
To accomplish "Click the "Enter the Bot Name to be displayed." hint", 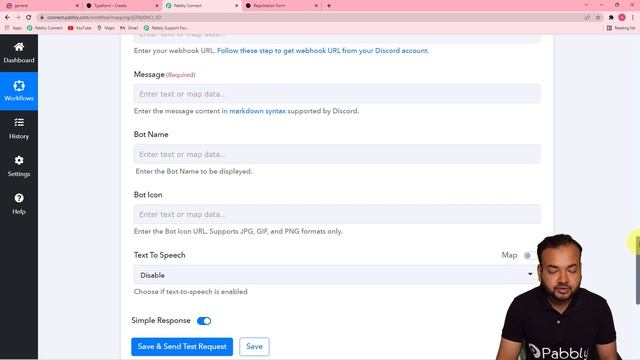I will (x=194, y=171).
